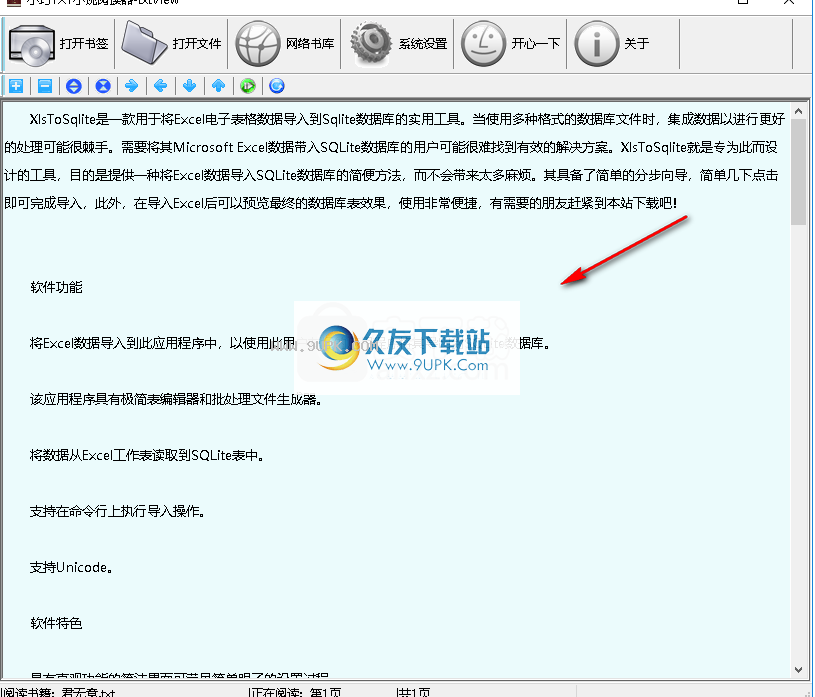This screenshot has width=815, height=697.
Task: Click the blue up arrow icon
Action: [x=219, y=86]
